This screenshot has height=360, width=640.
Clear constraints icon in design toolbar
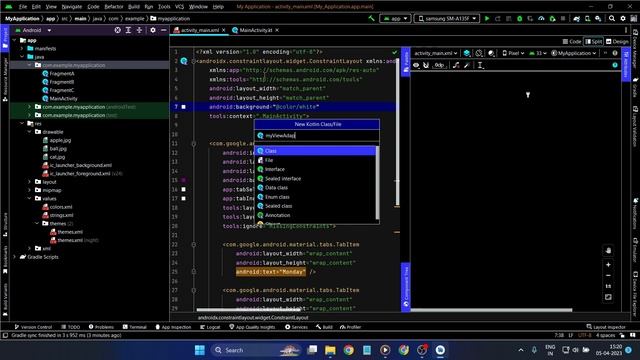click(456, 65)
